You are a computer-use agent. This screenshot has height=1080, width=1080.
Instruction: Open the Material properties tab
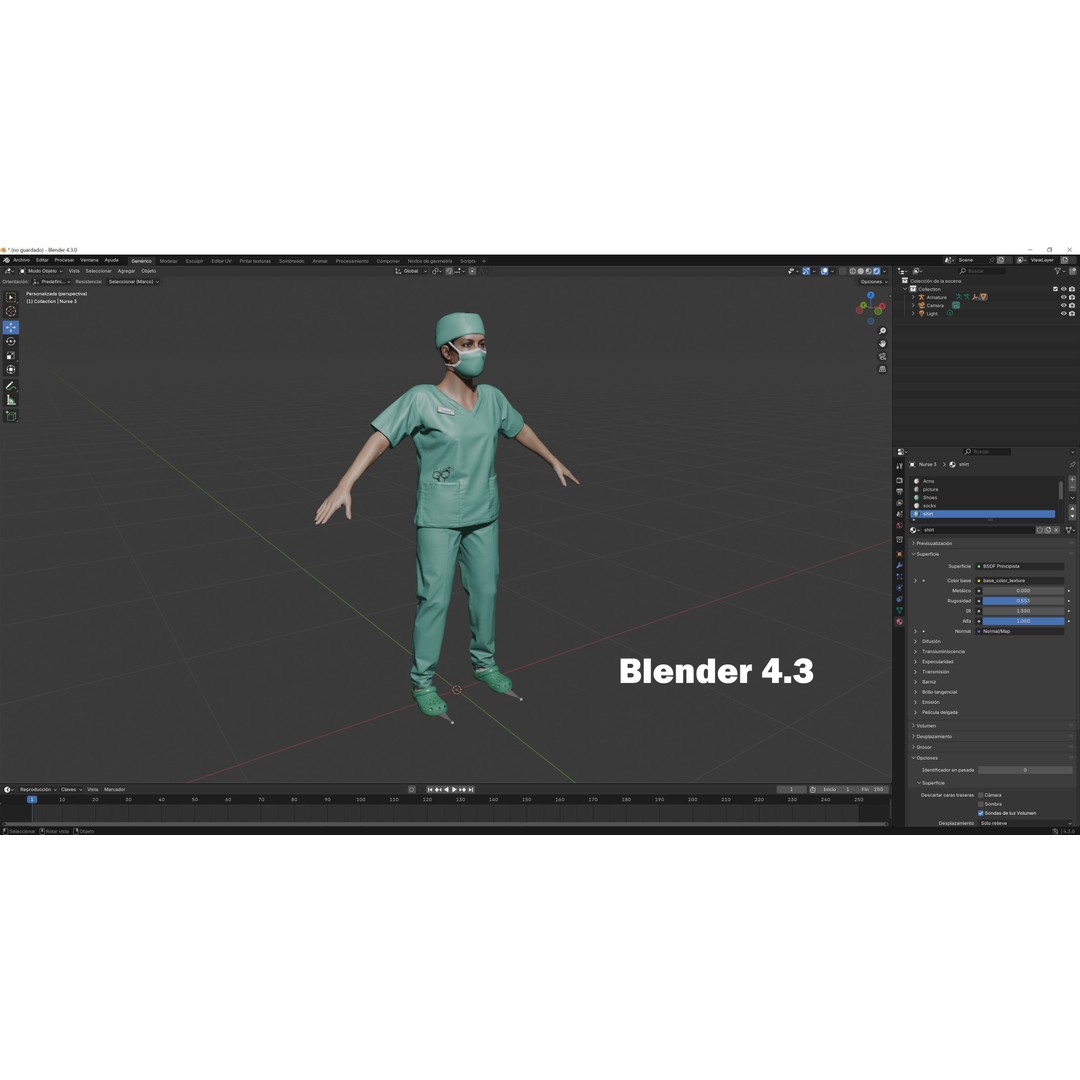tap(900, 622)
